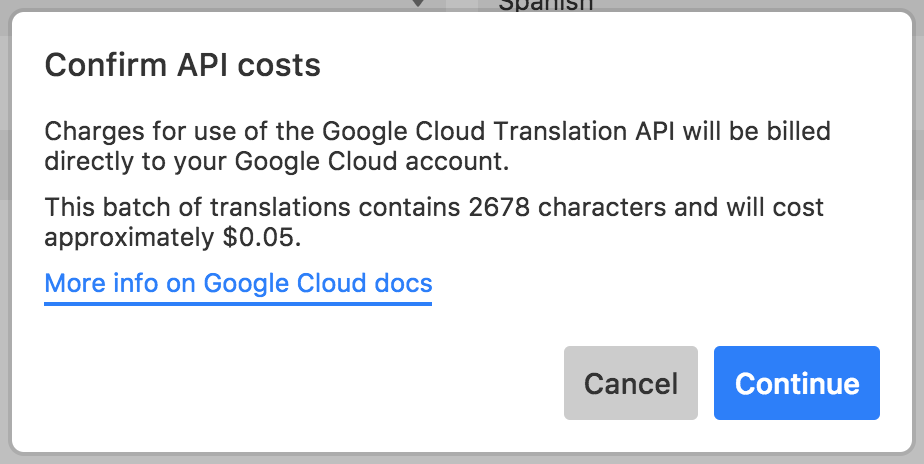
Task: Click the word "costs" in the heading
Action: 279,65
